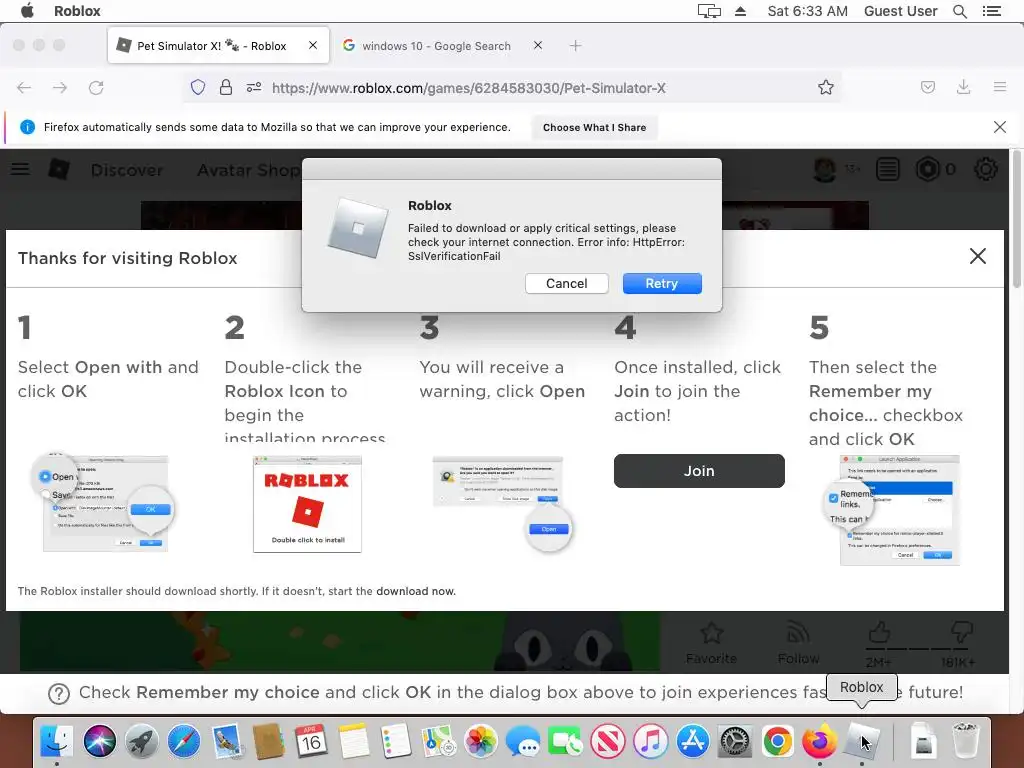Reload the current page
Viewport: 1024px width, 768px height.
click(96, 88)
